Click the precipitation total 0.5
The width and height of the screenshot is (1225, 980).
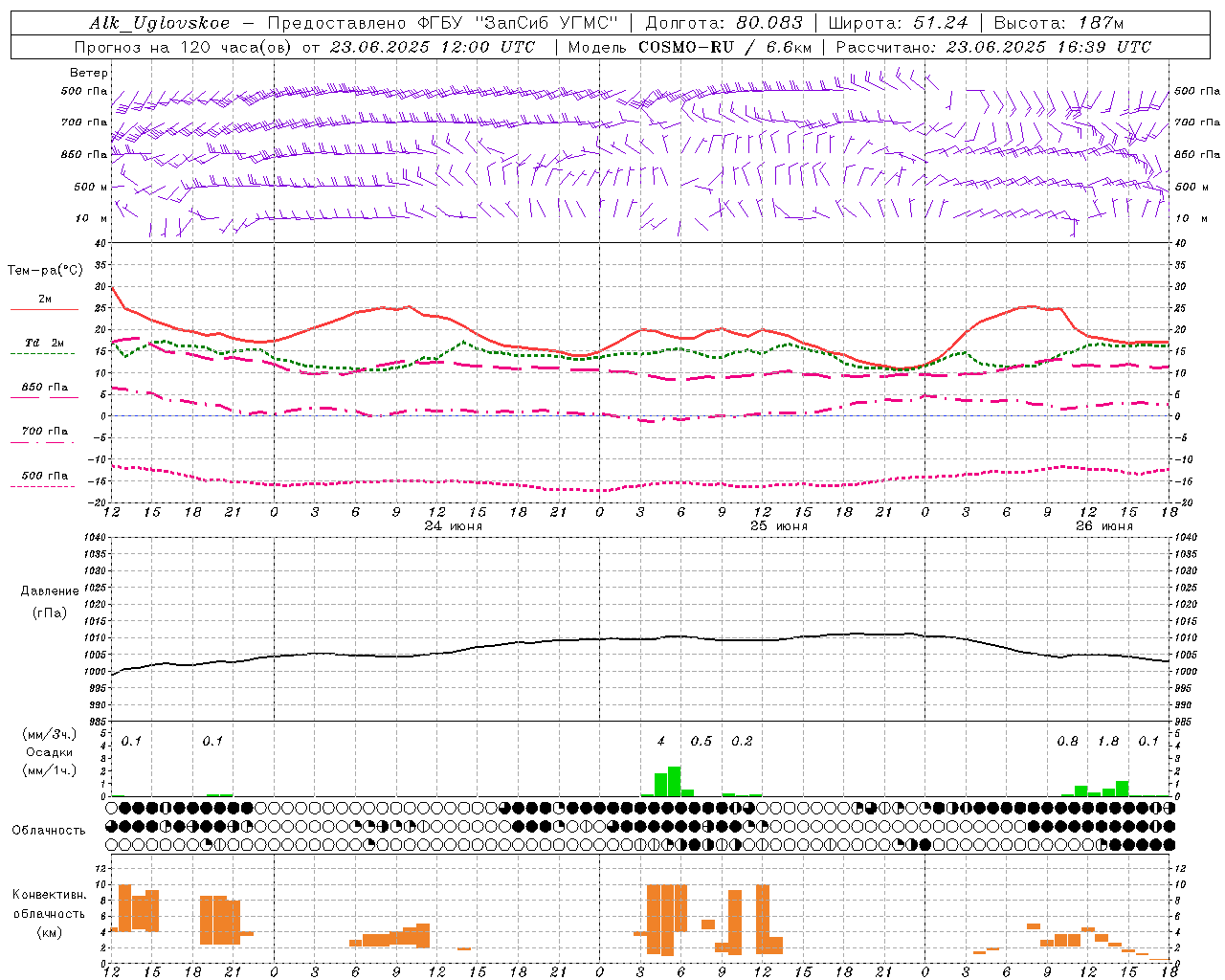coord(702,742)
